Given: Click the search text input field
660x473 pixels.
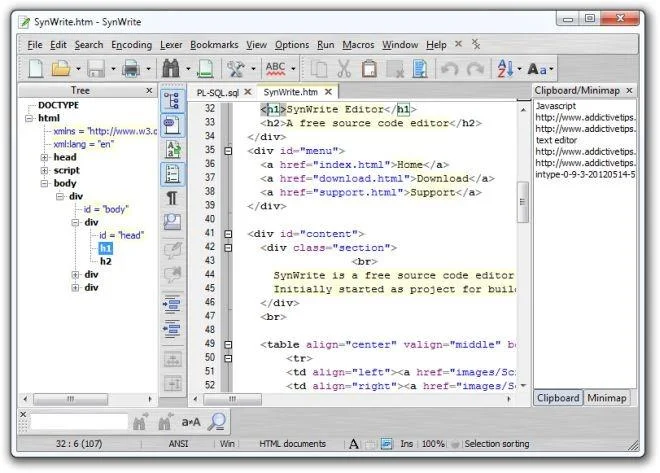Looking at the screenshot, I should (x=79, y=422).
